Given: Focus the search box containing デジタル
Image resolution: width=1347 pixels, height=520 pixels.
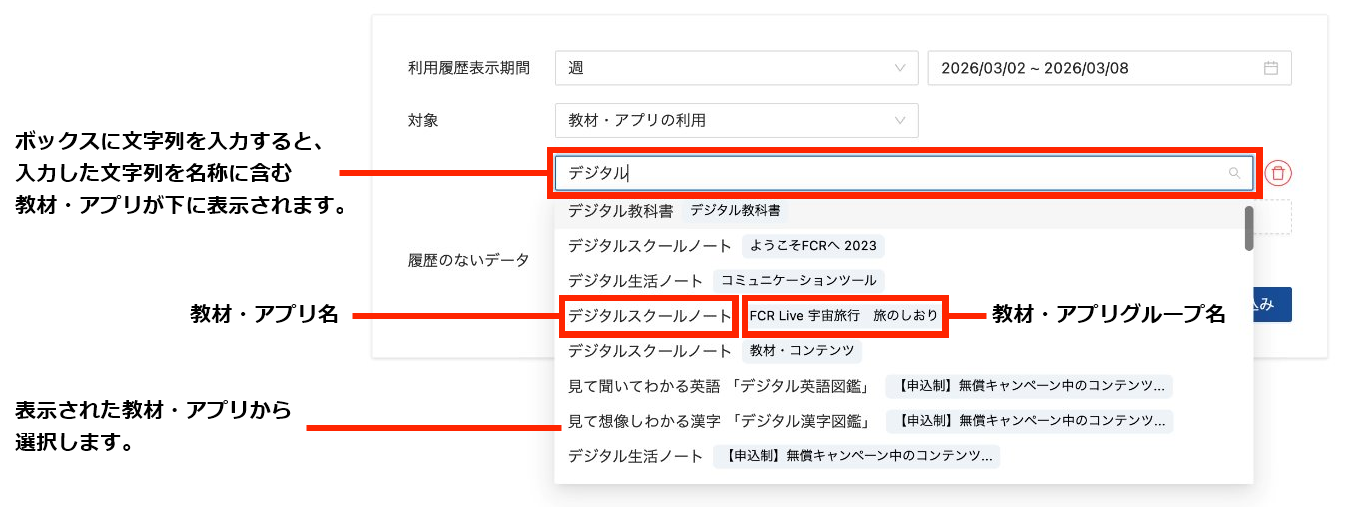Looking at the screenshot, I should tap(890, 173).
